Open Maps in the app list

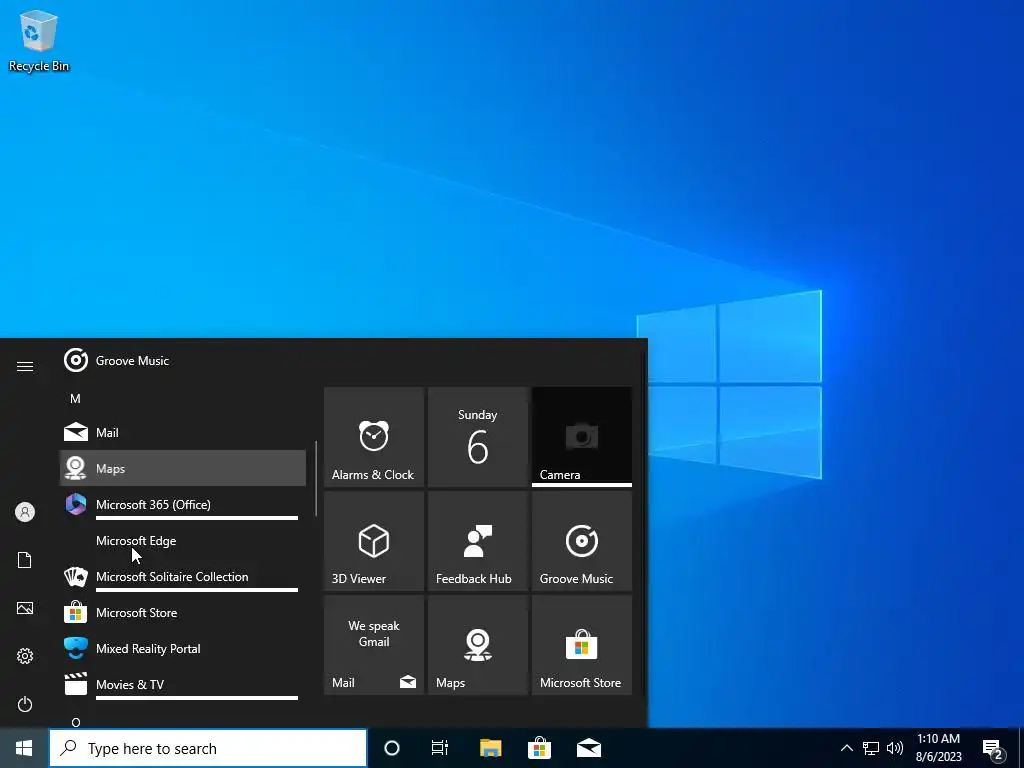183,468
